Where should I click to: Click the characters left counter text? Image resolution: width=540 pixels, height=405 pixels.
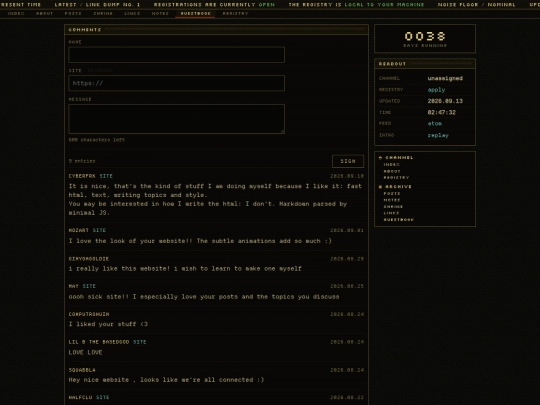[97, 140]
